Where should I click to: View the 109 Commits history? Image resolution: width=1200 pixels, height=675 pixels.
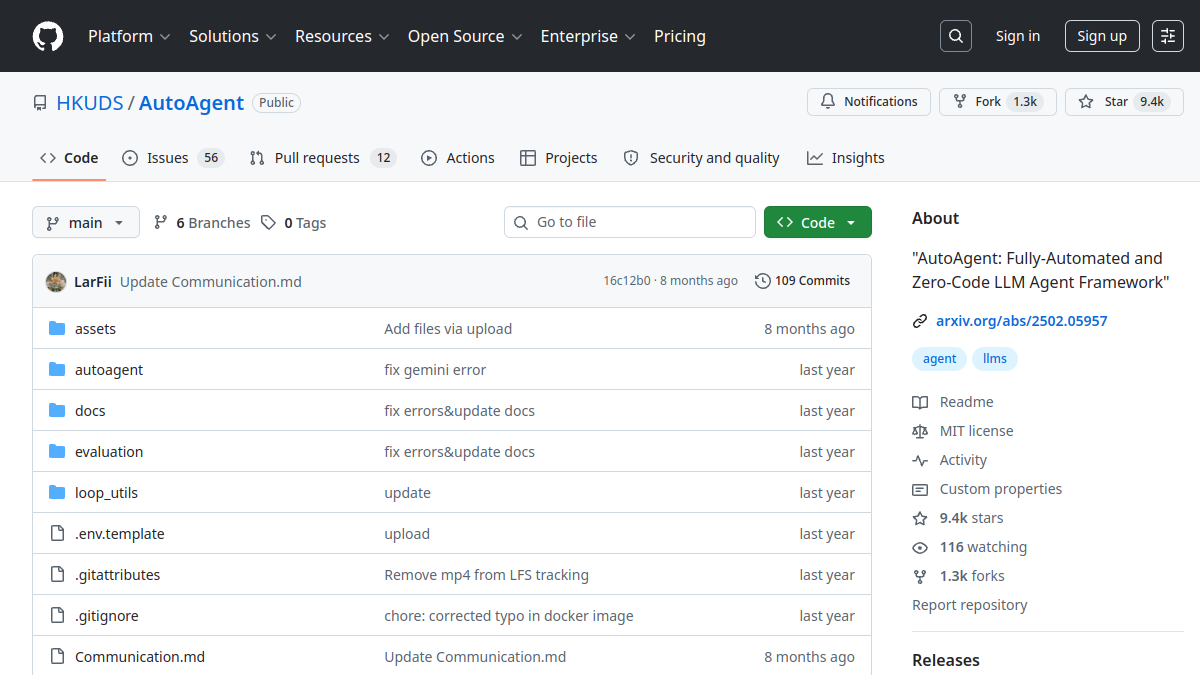pyautogui.click(x=803, y=281)
